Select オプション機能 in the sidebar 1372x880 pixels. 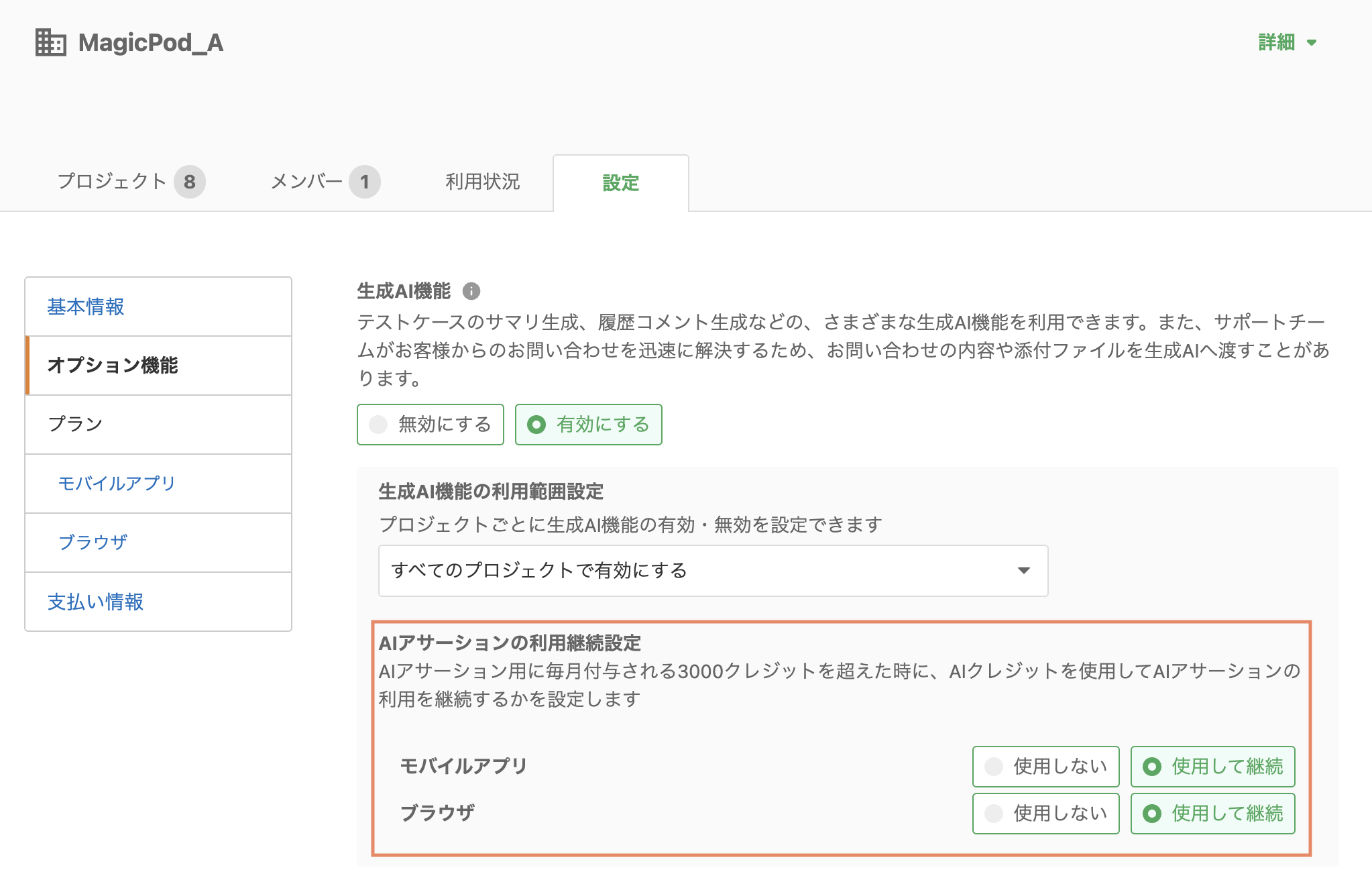click(158, 366)
